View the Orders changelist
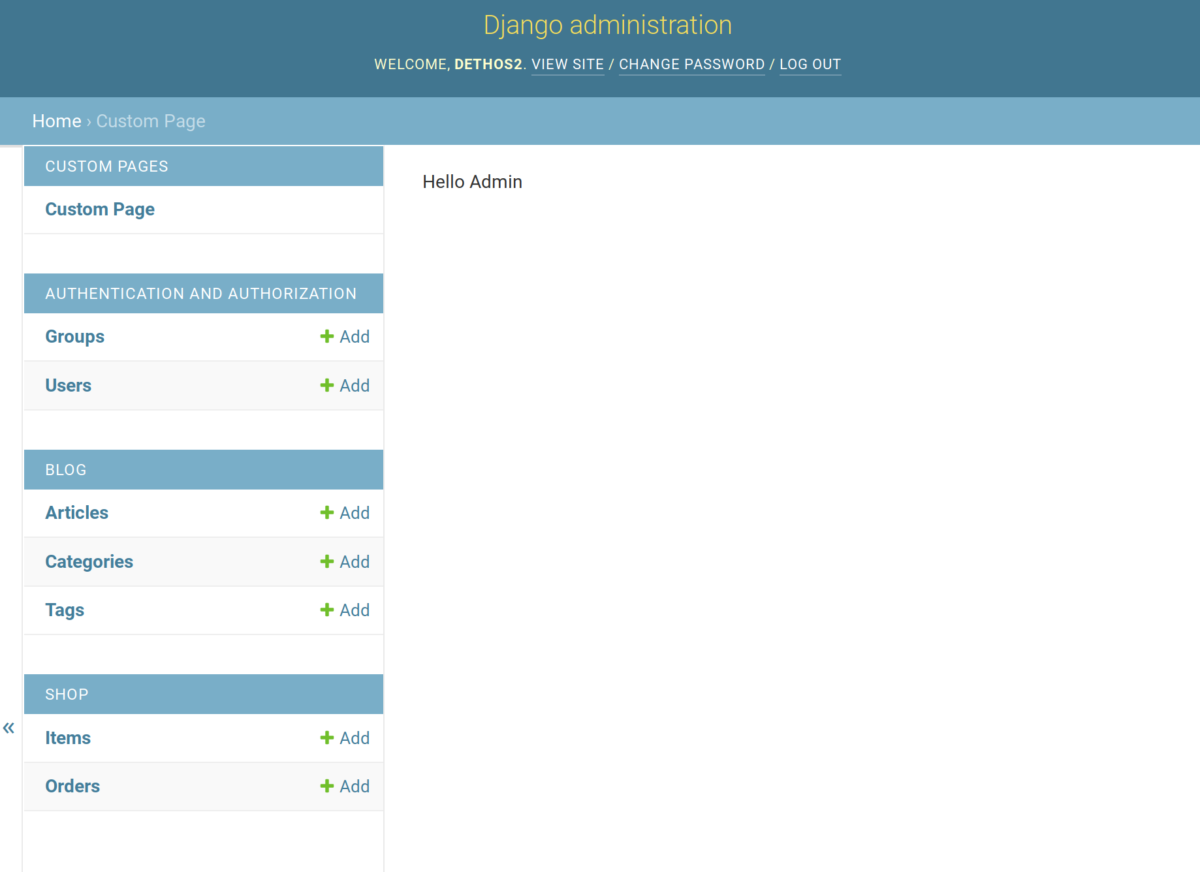This screenshot has height=872, width=1200. click(72, 786)
